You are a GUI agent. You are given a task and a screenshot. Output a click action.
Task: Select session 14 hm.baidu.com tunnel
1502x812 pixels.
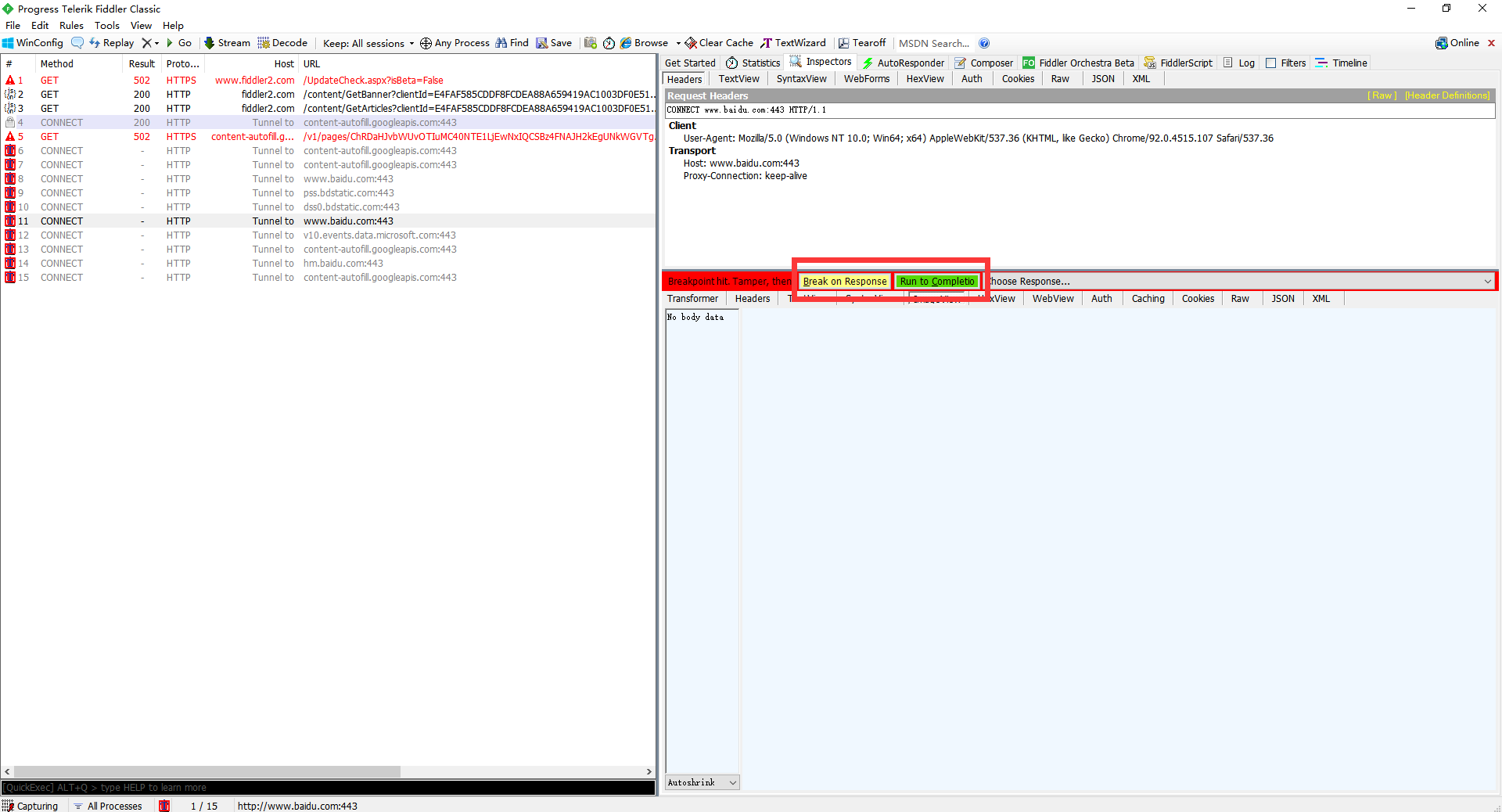coord(329,263)
